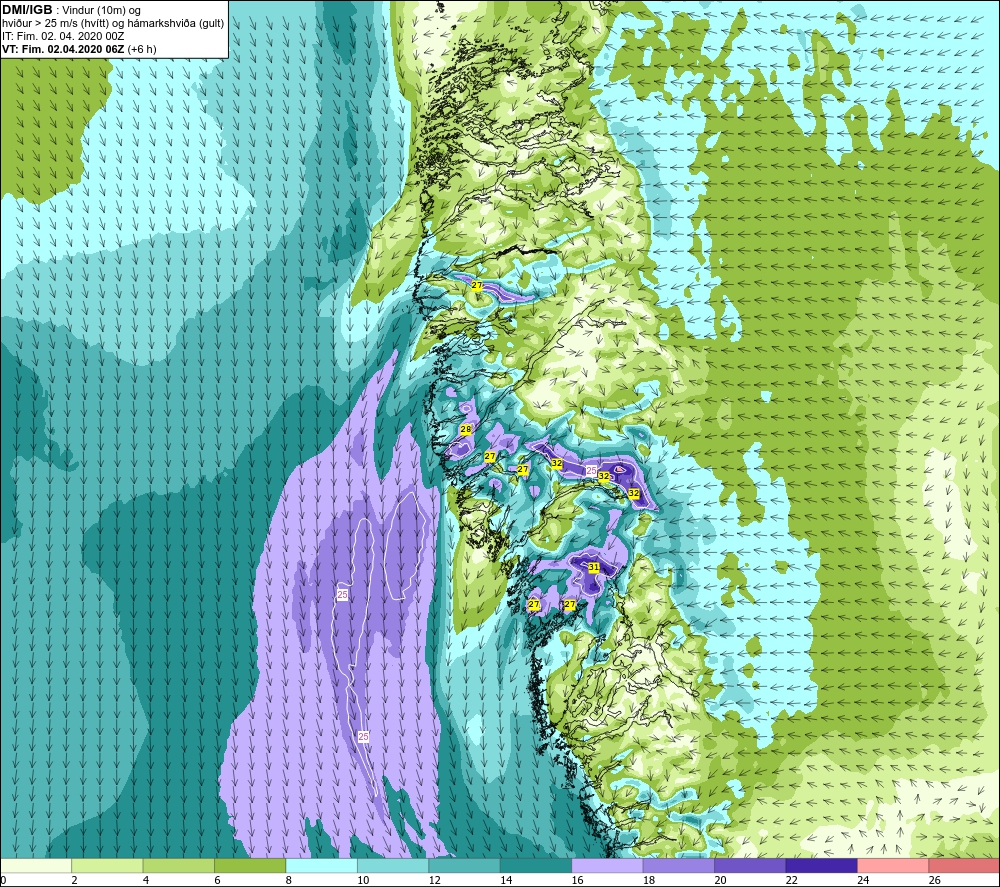
Task: Select the salmon legend swatch above 26
Action: [x=964, y=865]
